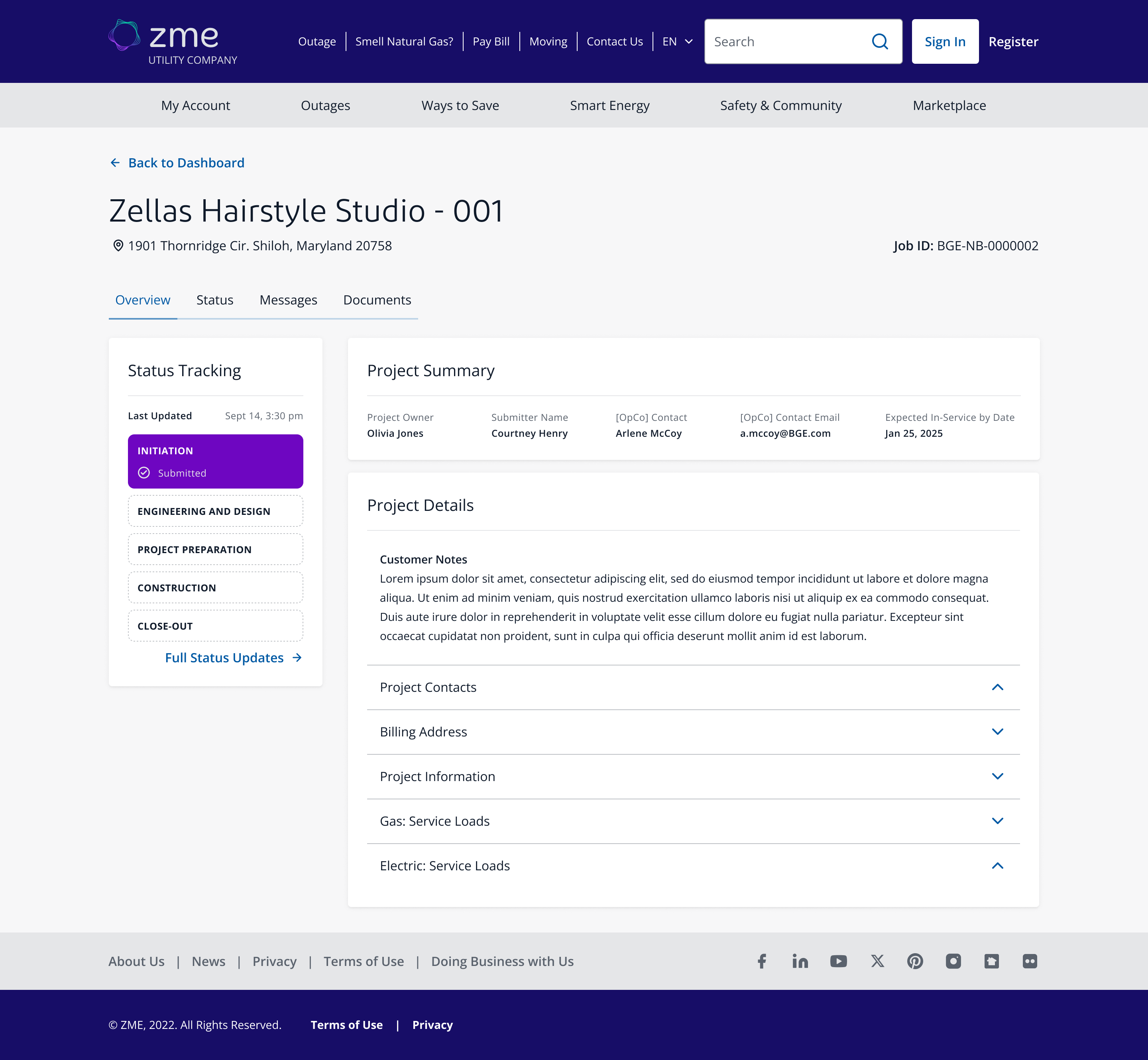The image size is (1148, 1060).
Task: Expand the Gas: Service Loads section
Action: (x=997, y=821)
